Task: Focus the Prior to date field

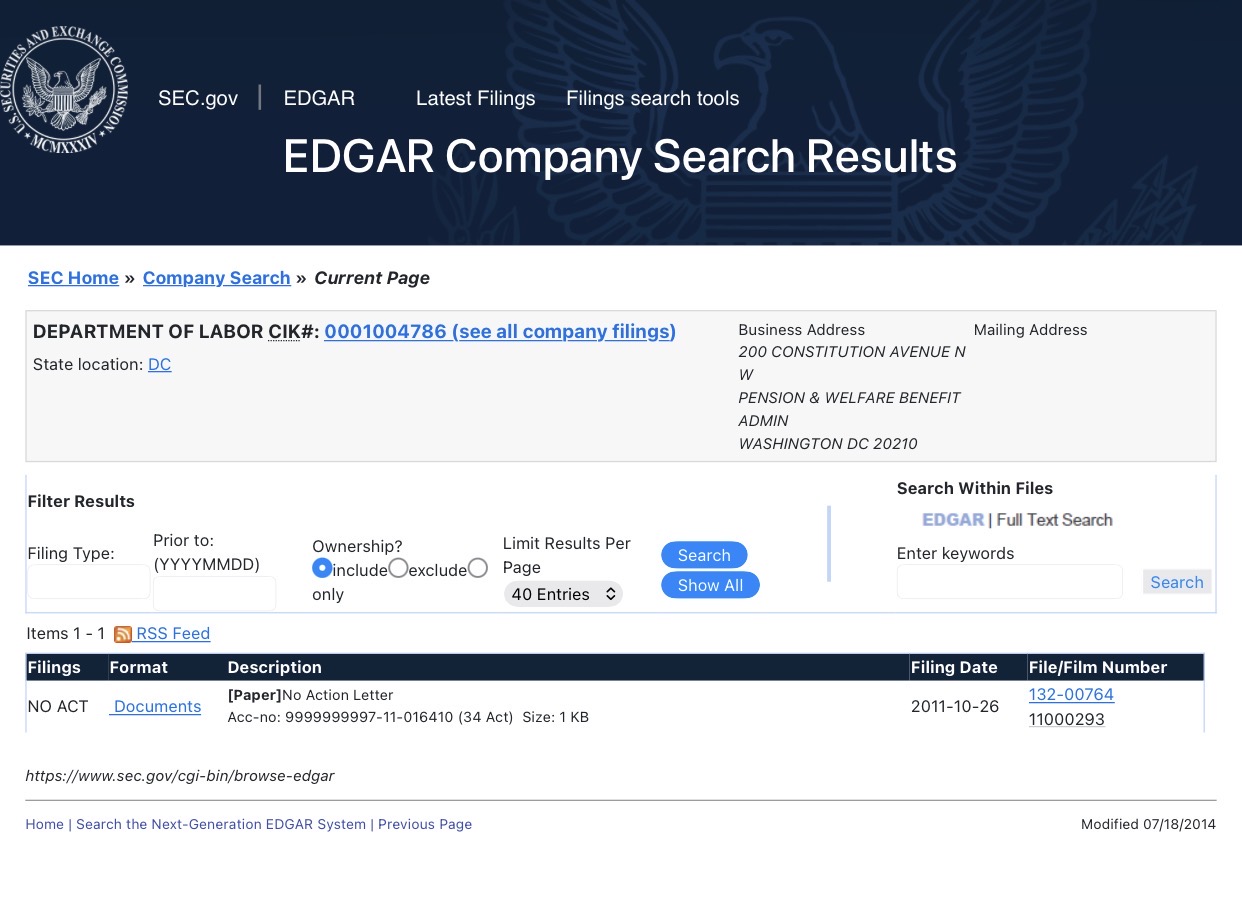Action: (x=214, y=593)
